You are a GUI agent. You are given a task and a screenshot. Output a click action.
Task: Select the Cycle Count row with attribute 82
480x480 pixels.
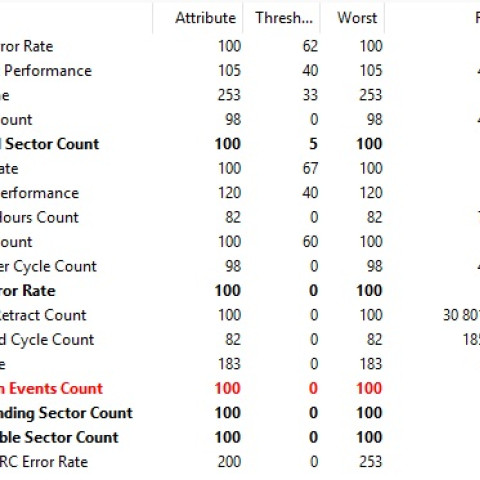click(x=240, y=340)
